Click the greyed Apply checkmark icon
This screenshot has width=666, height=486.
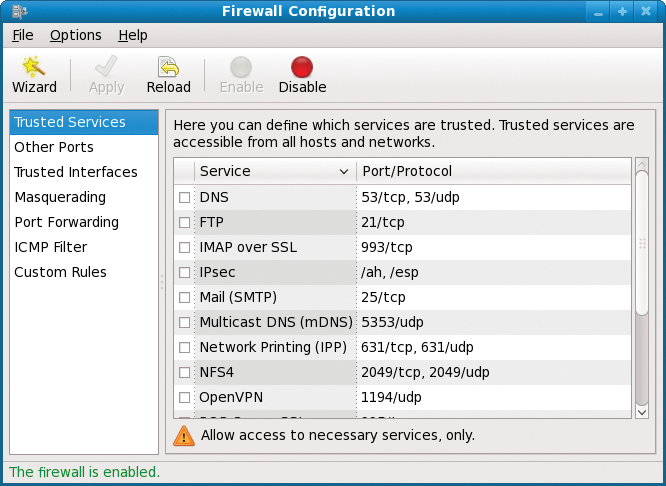tap(106, 66)
